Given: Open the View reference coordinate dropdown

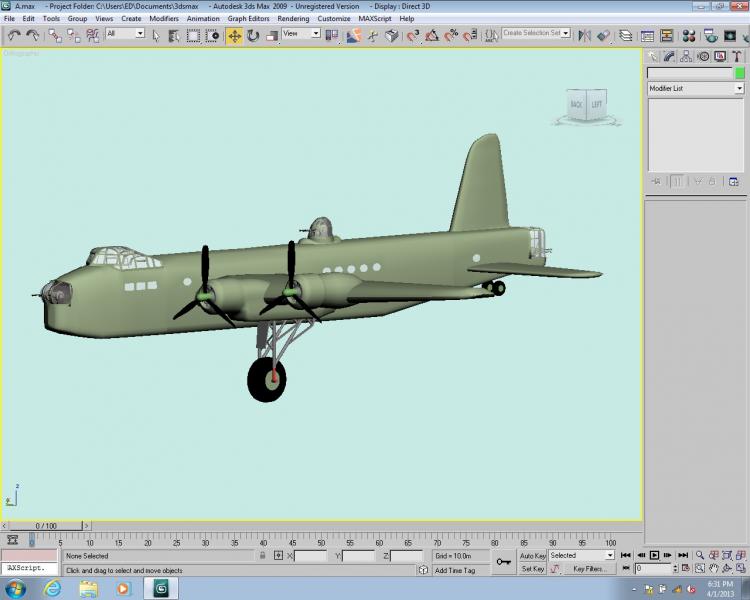Looking at the screenshot, I should point(301,33).
